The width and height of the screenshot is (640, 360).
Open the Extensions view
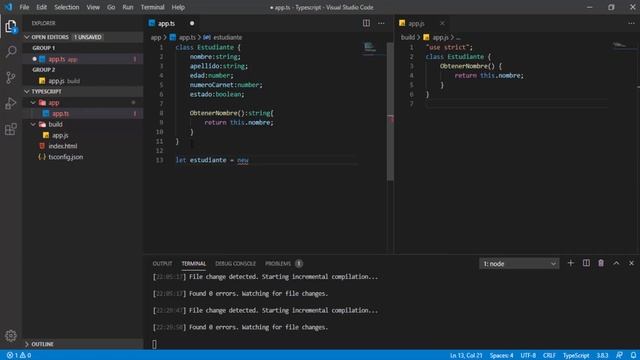coord(11,129)
